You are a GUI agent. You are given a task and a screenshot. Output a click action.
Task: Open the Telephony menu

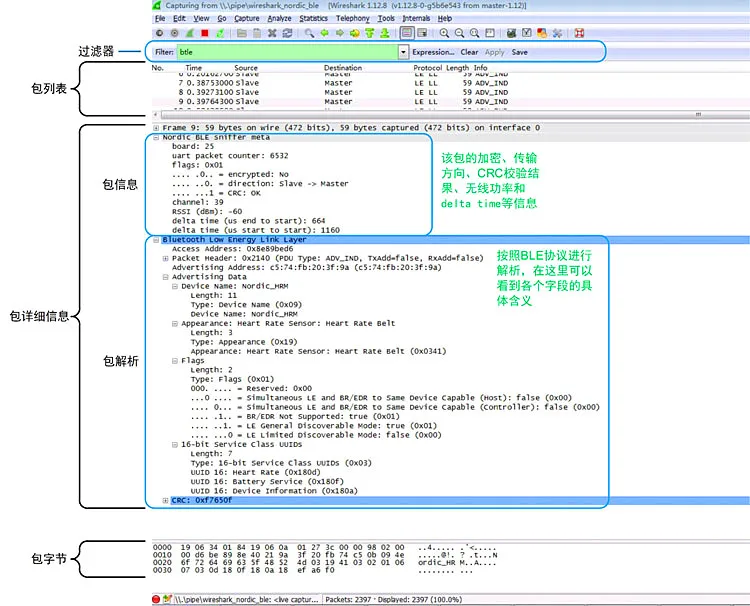[x=353, y=18]
